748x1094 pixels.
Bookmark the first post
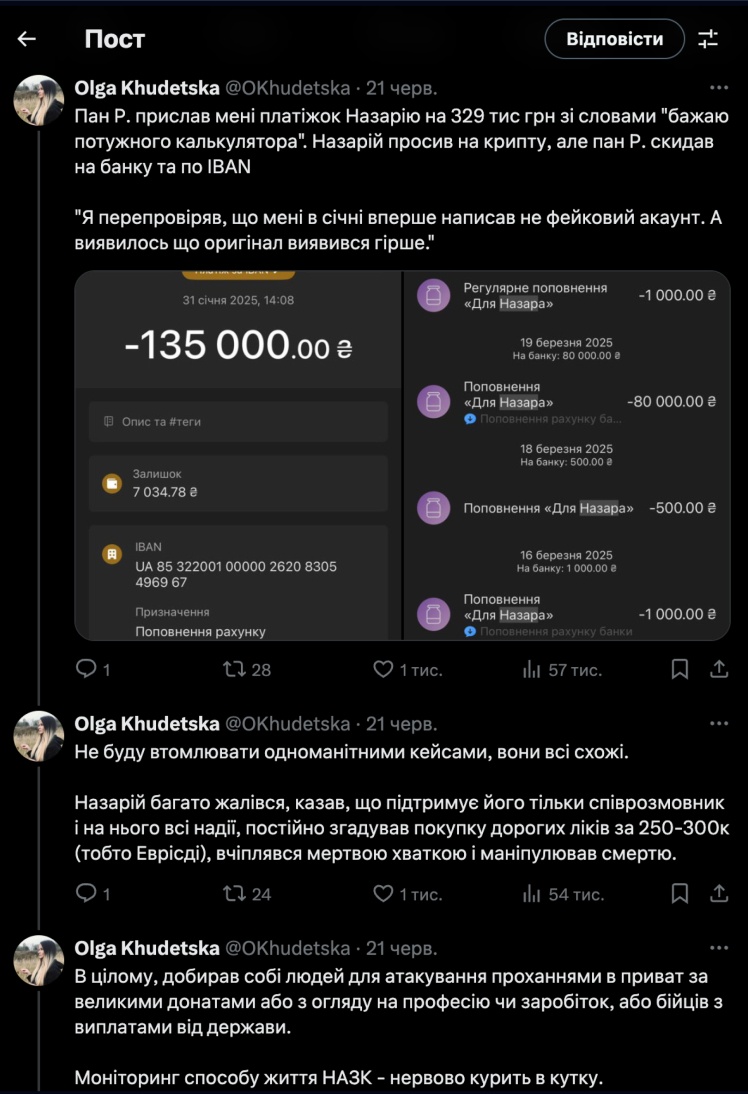[x=680, y=669]
